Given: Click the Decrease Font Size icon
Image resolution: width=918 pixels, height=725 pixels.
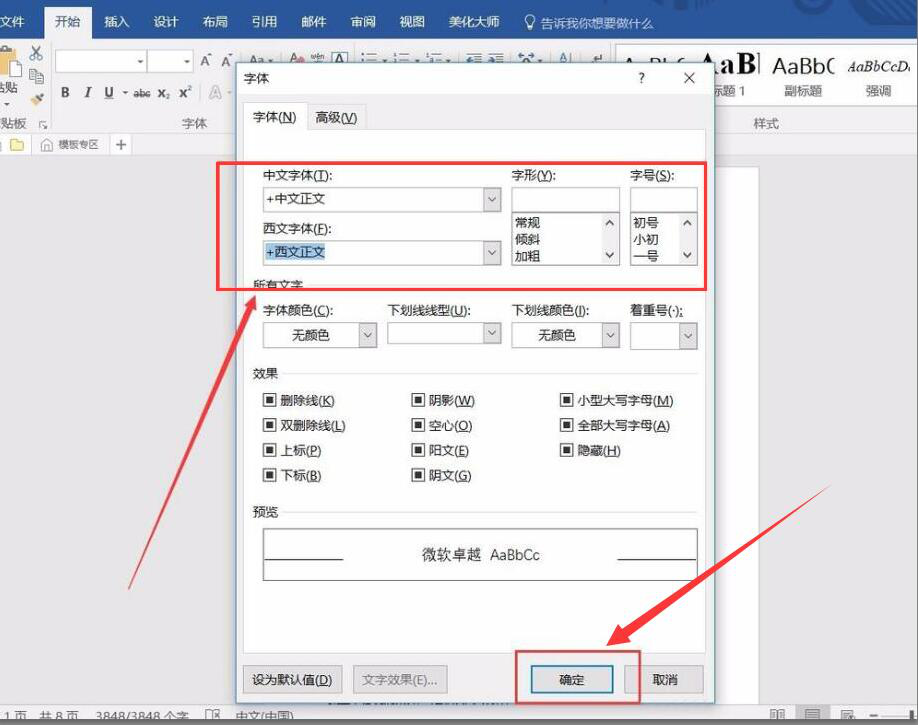Looking at the screenshot, I should [227, 61].
